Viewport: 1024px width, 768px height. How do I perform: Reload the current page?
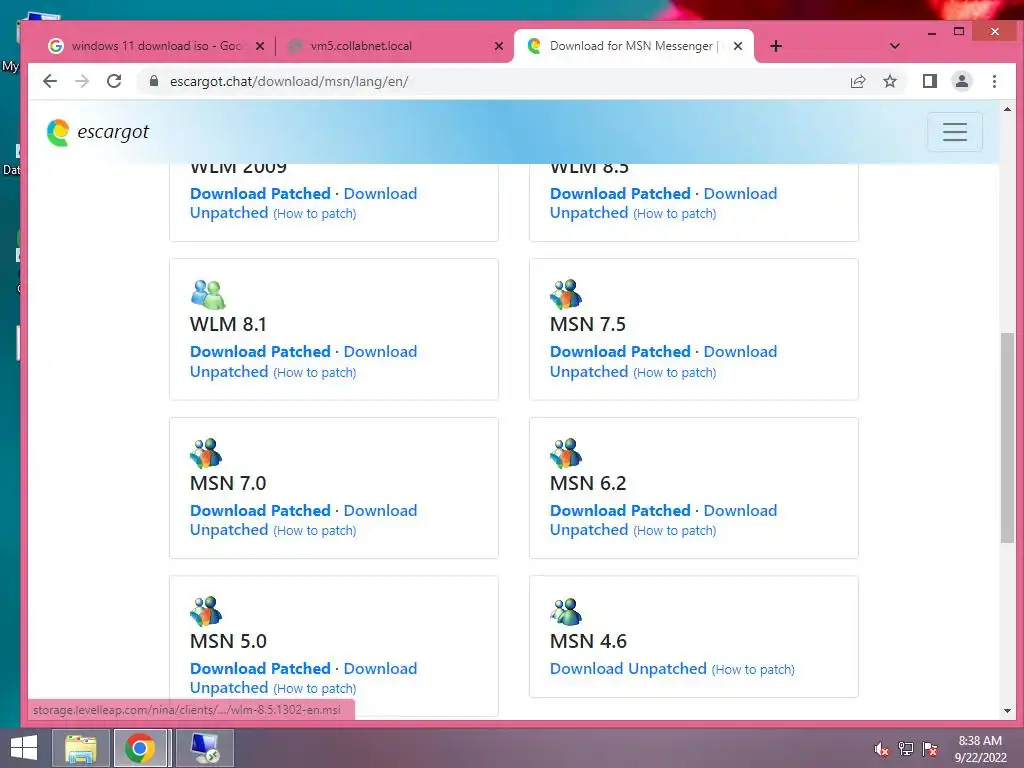114,81
